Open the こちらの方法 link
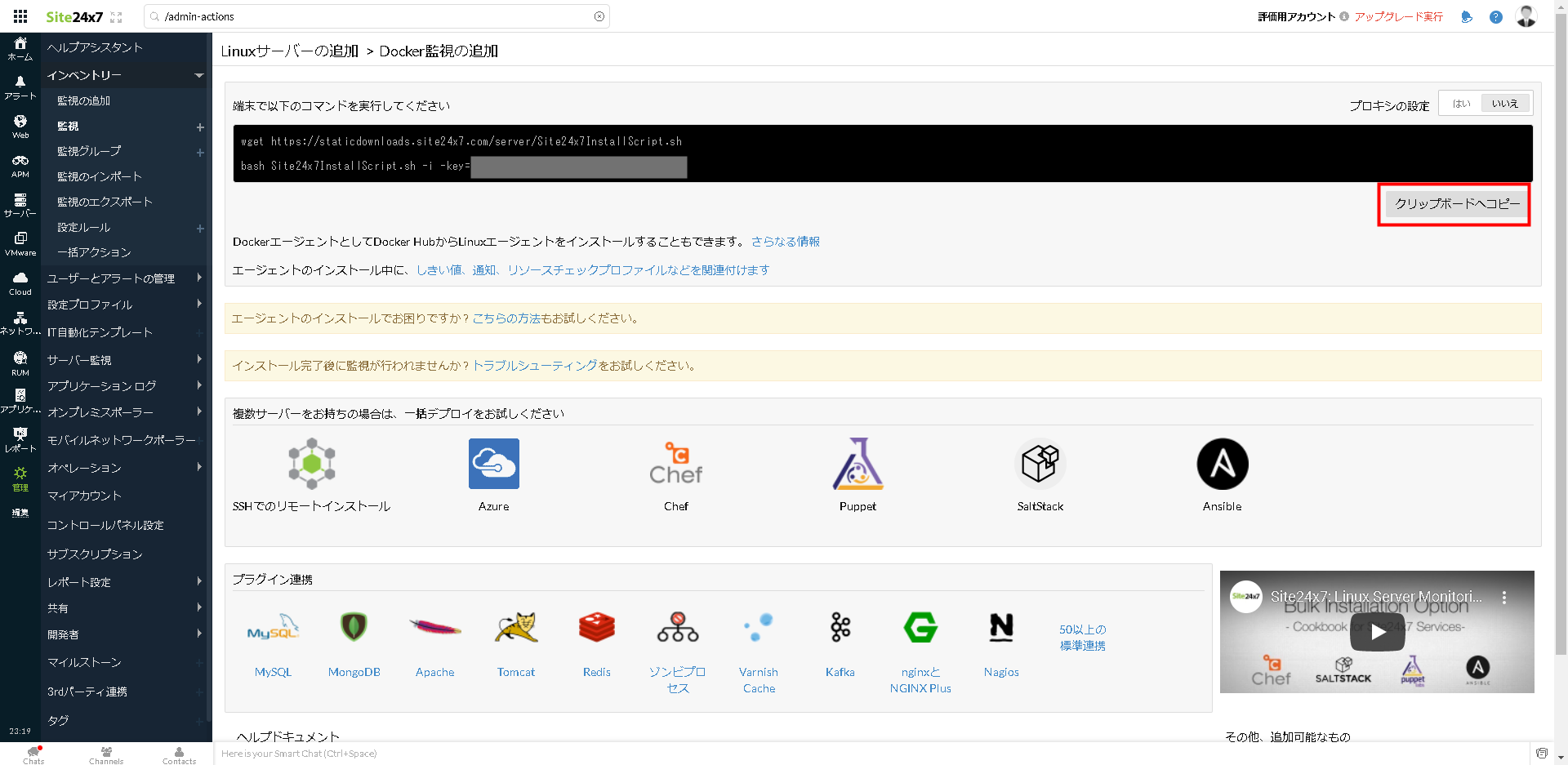1568x765 pixels. click(506, 318)
